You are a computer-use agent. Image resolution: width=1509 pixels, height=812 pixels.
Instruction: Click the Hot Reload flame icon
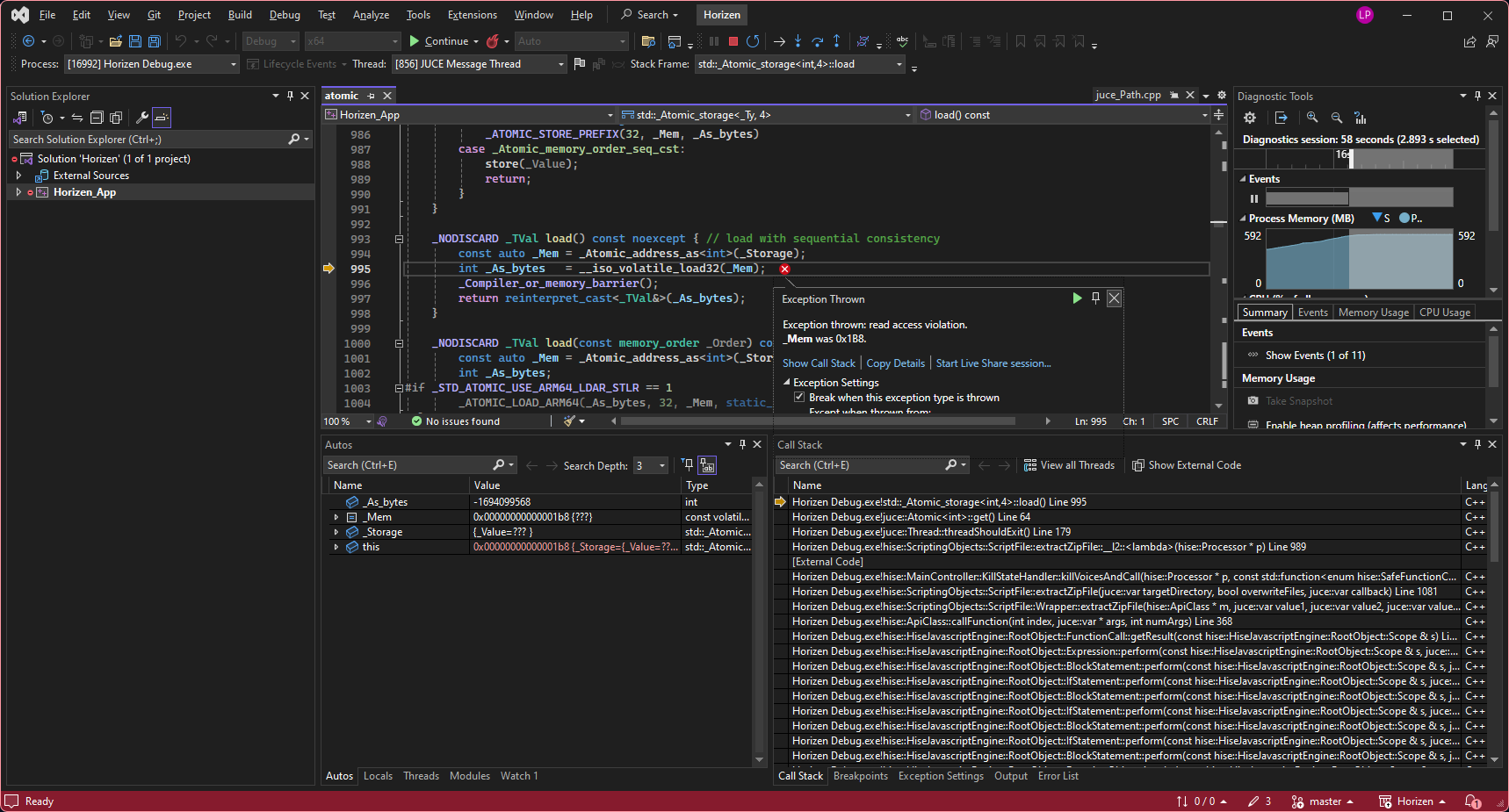point(493,41)
